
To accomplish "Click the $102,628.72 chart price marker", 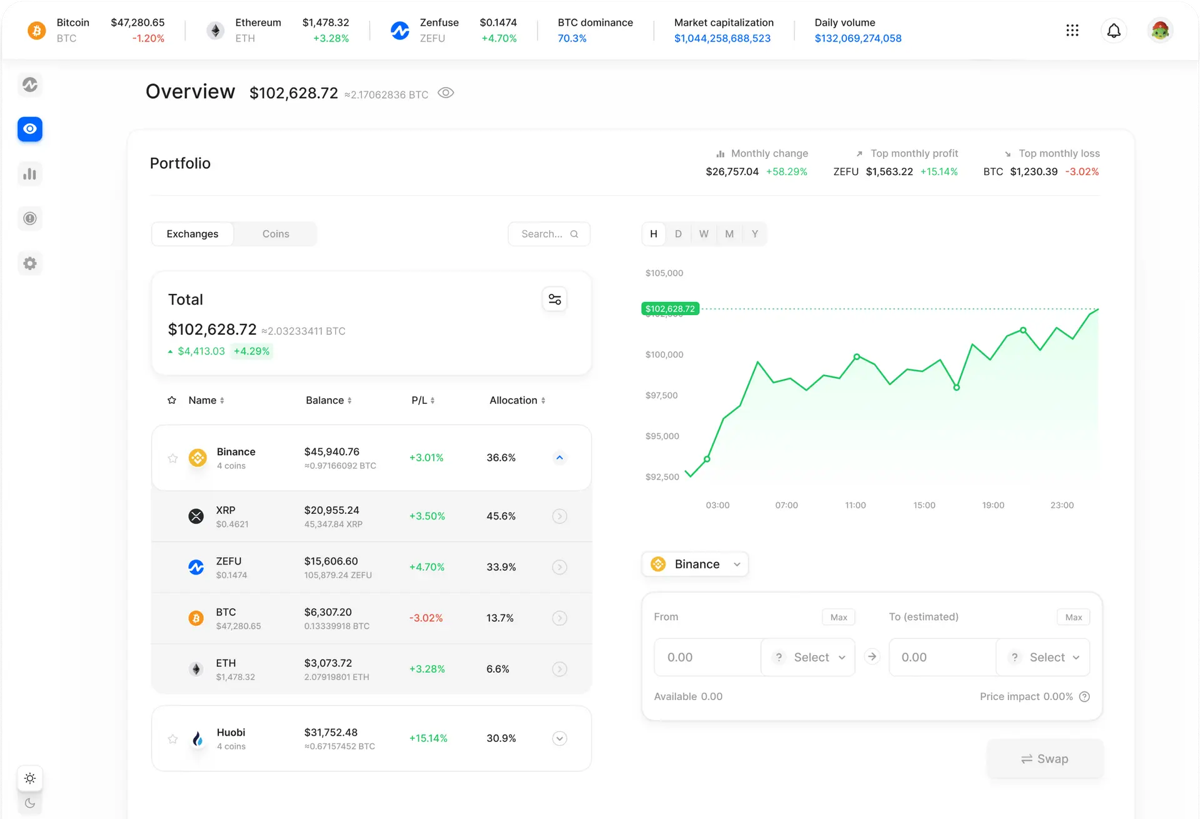I will [x=670, y=309].
